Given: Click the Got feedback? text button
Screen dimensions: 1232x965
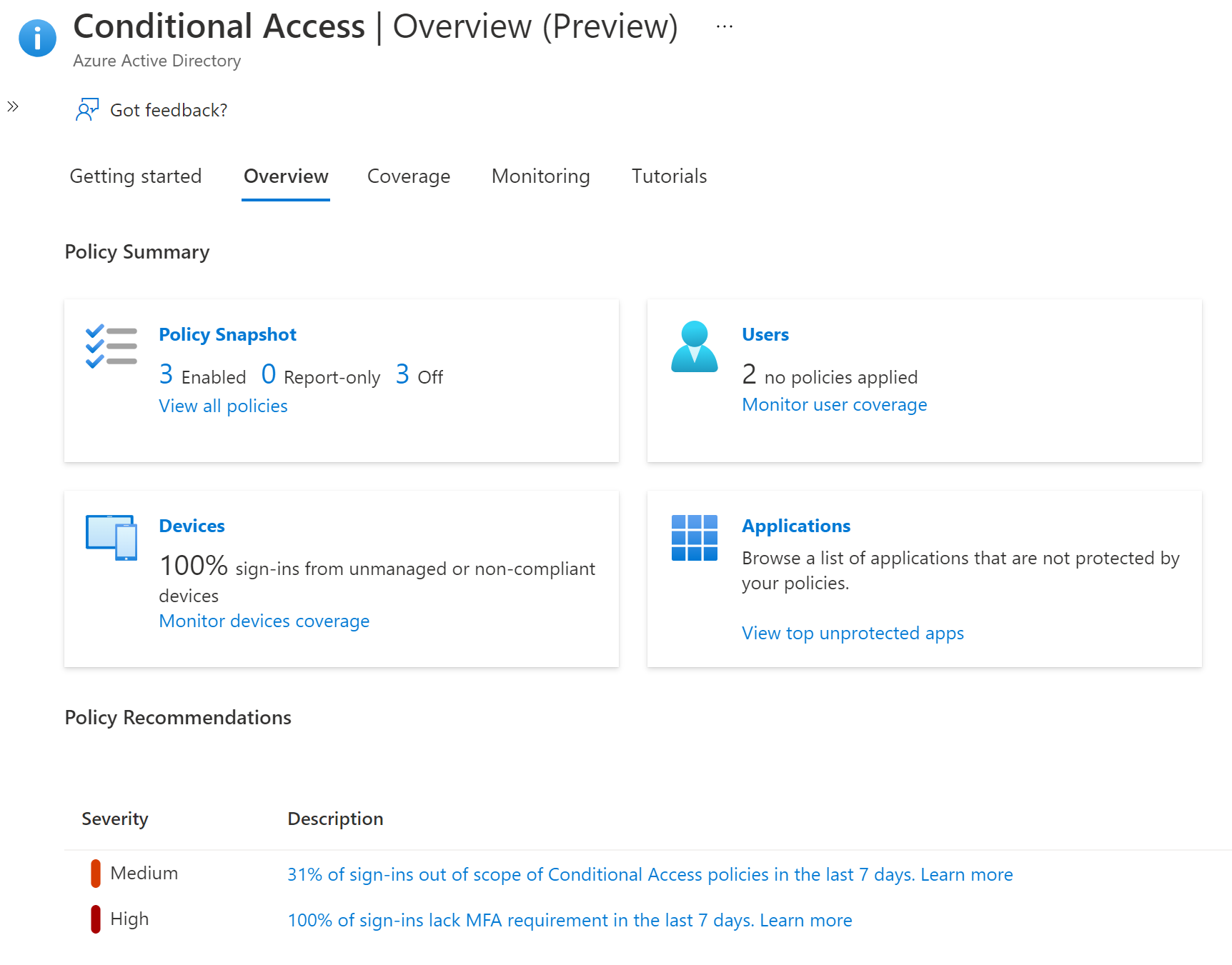Looking at the screenshot, I should point(169,111).
